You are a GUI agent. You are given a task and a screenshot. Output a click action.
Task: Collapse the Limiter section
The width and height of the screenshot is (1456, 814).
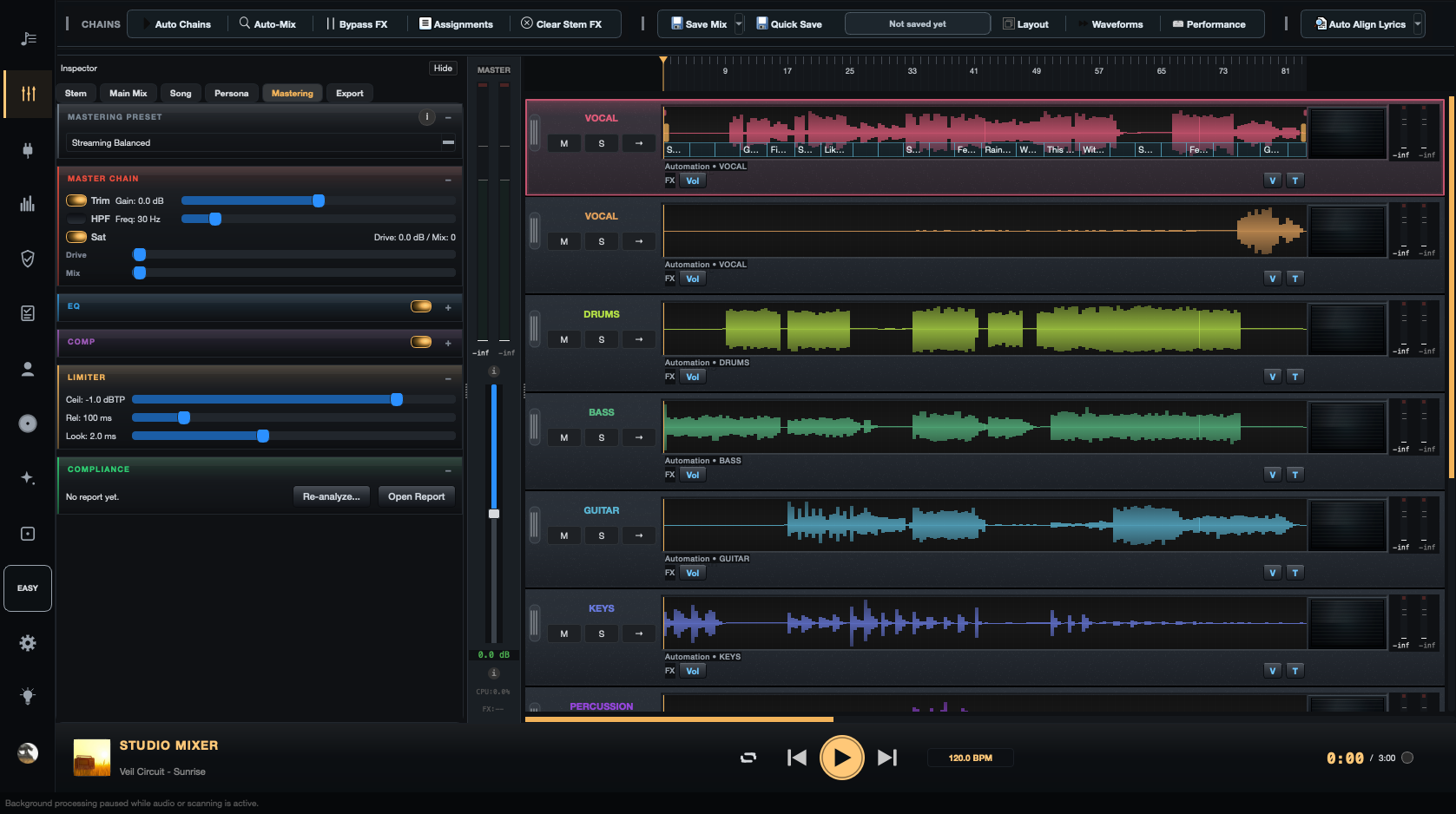click(x=448, y=378)
